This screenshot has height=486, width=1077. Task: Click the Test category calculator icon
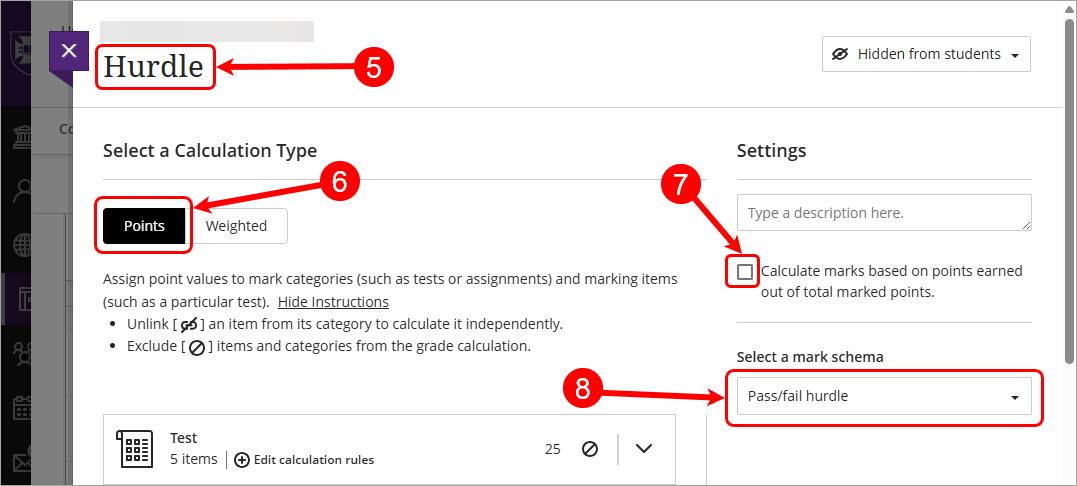134,449
